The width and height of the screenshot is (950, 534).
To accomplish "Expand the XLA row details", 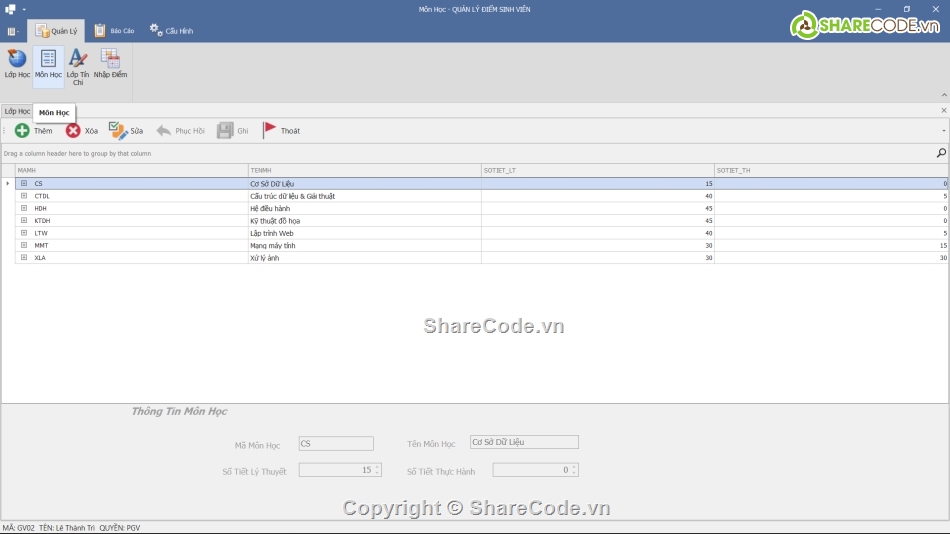I will (x=24, y=258).
